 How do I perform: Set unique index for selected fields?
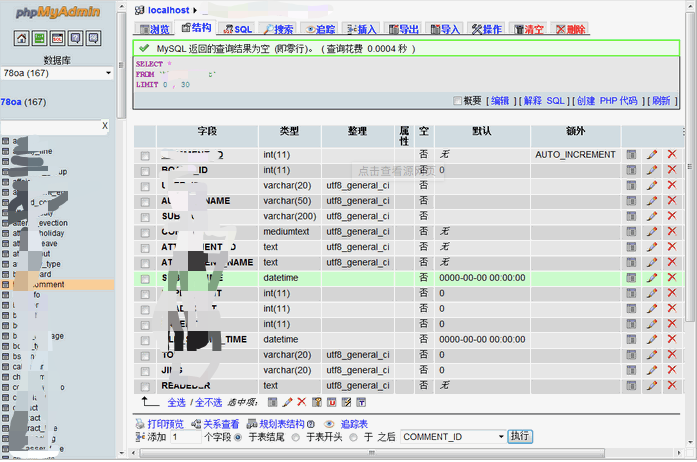[332, 402]
